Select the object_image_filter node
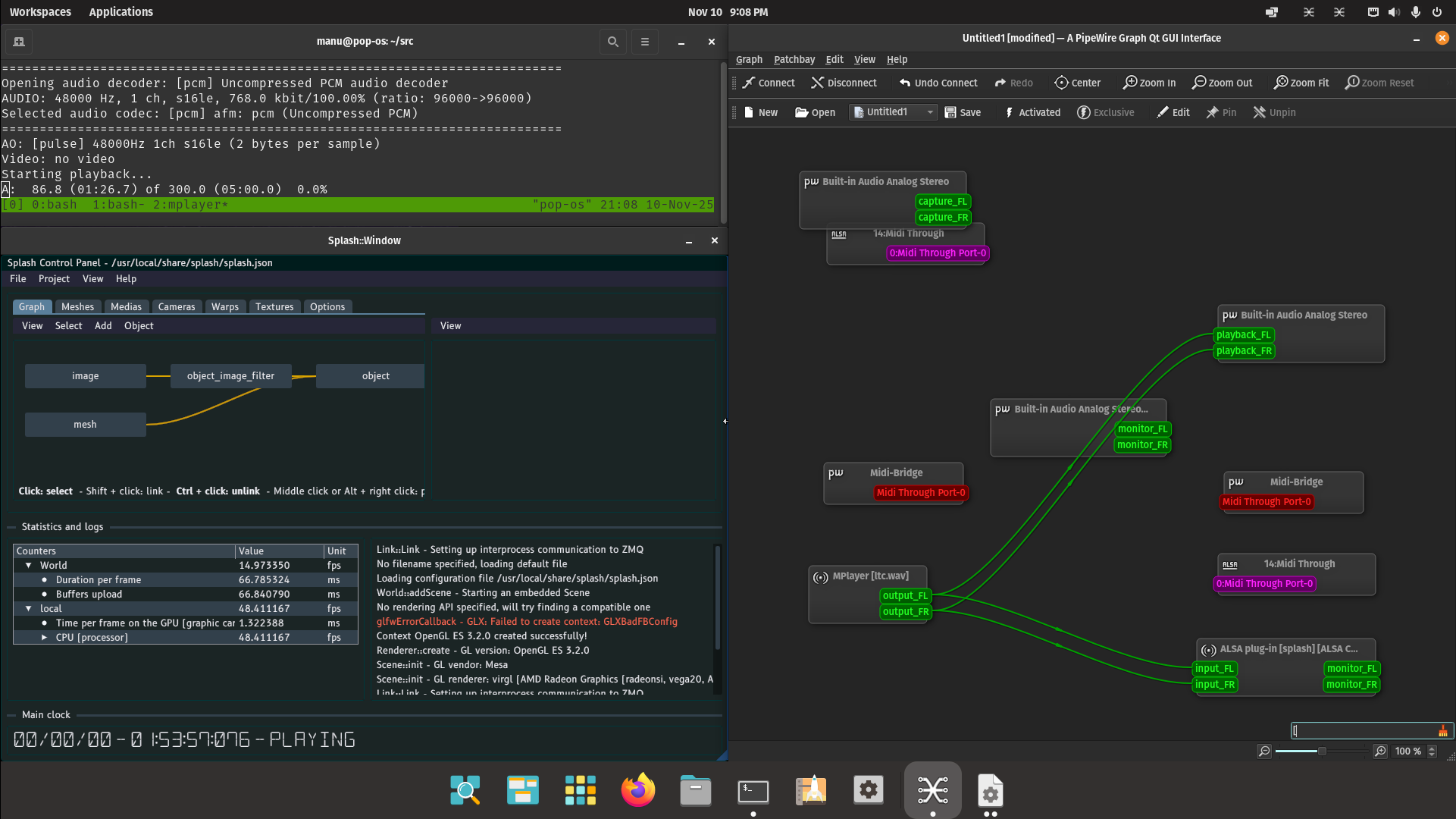This screenshot has height=819, width=1456. point(230,376)
